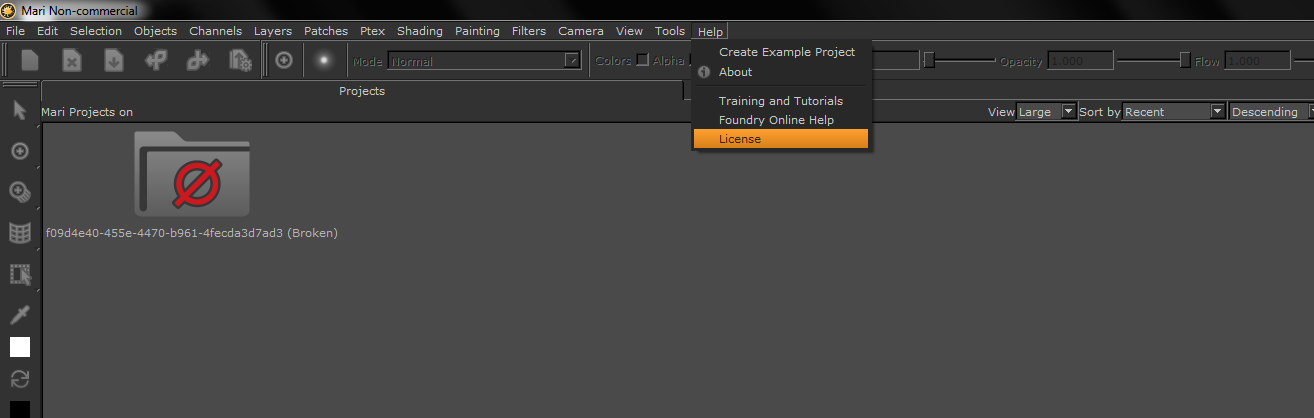Viewport: 1314px width, 418px height.
Task: Click the Opacity slider handle
Action: 1185,61
